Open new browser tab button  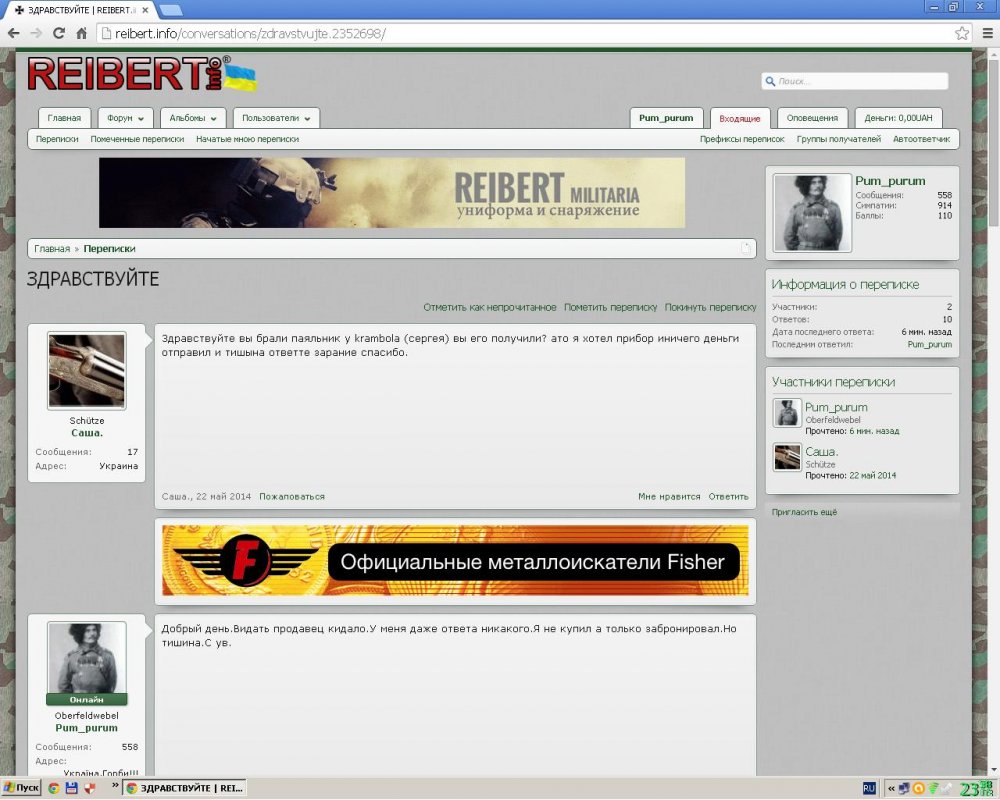click(170, 10)
